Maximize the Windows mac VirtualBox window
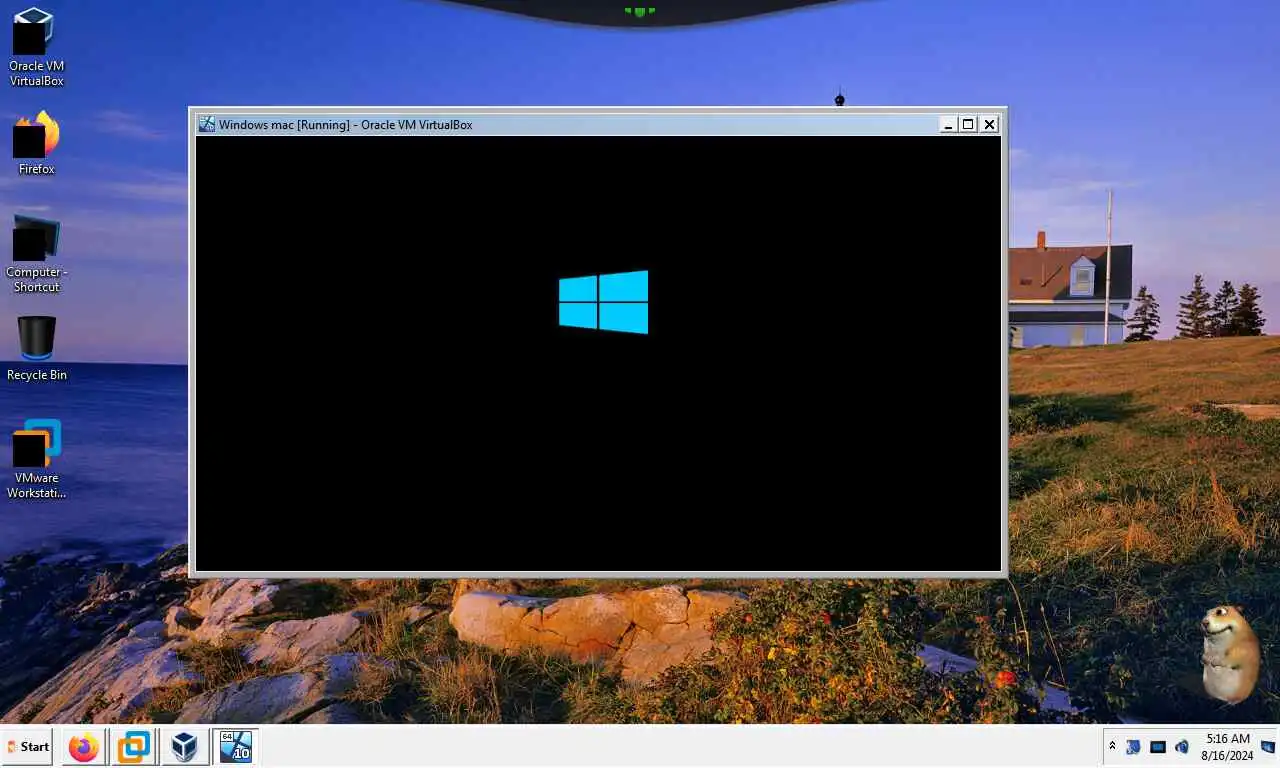The width and height of the screenshot is (1280, 768). (968, 125)
